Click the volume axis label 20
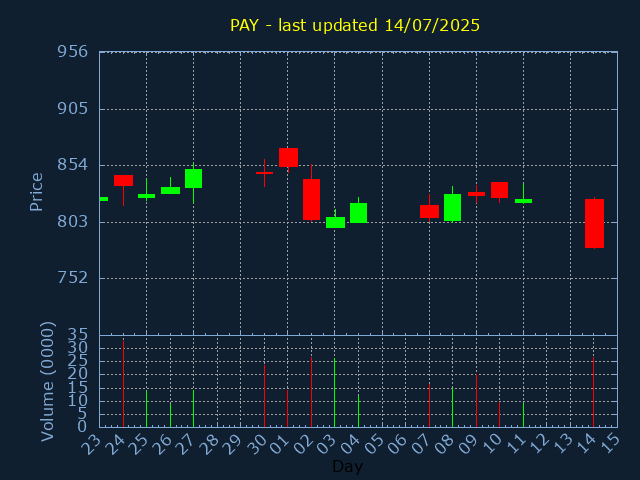Screen dimensions: 640x480 click(x=77, y=374)
